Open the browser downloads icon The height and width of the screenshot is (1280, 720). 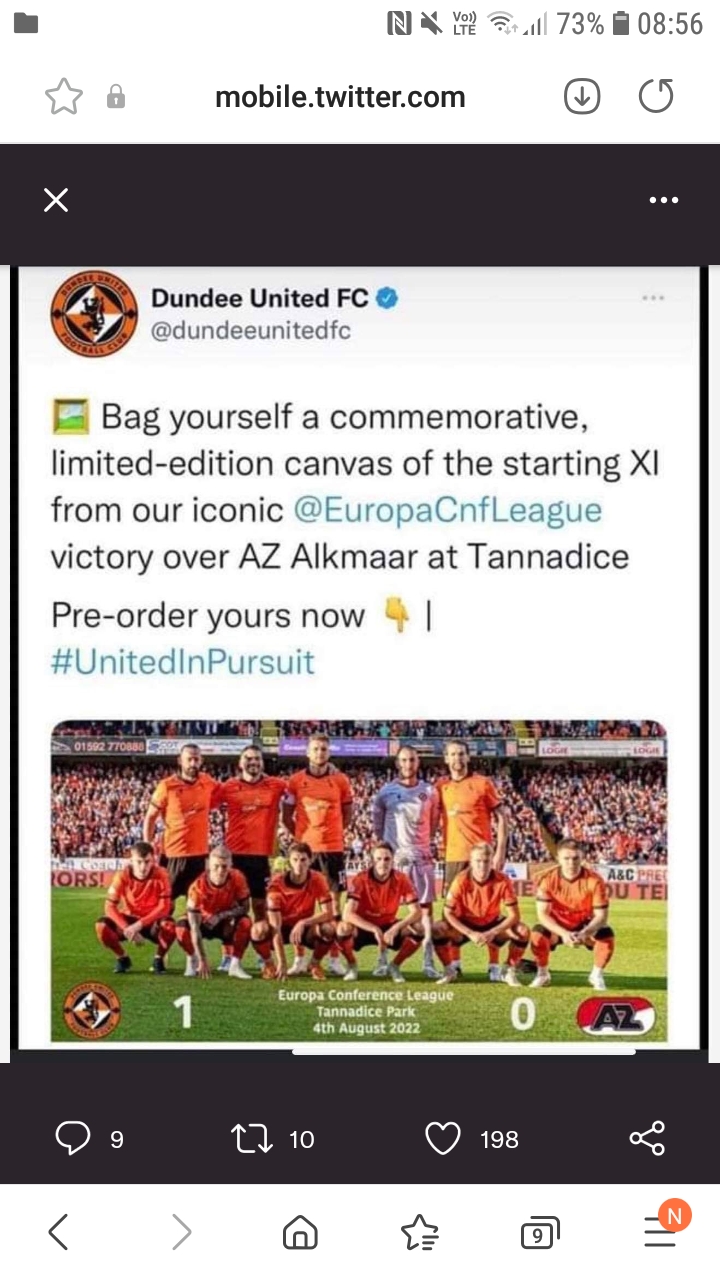(582, 97)
